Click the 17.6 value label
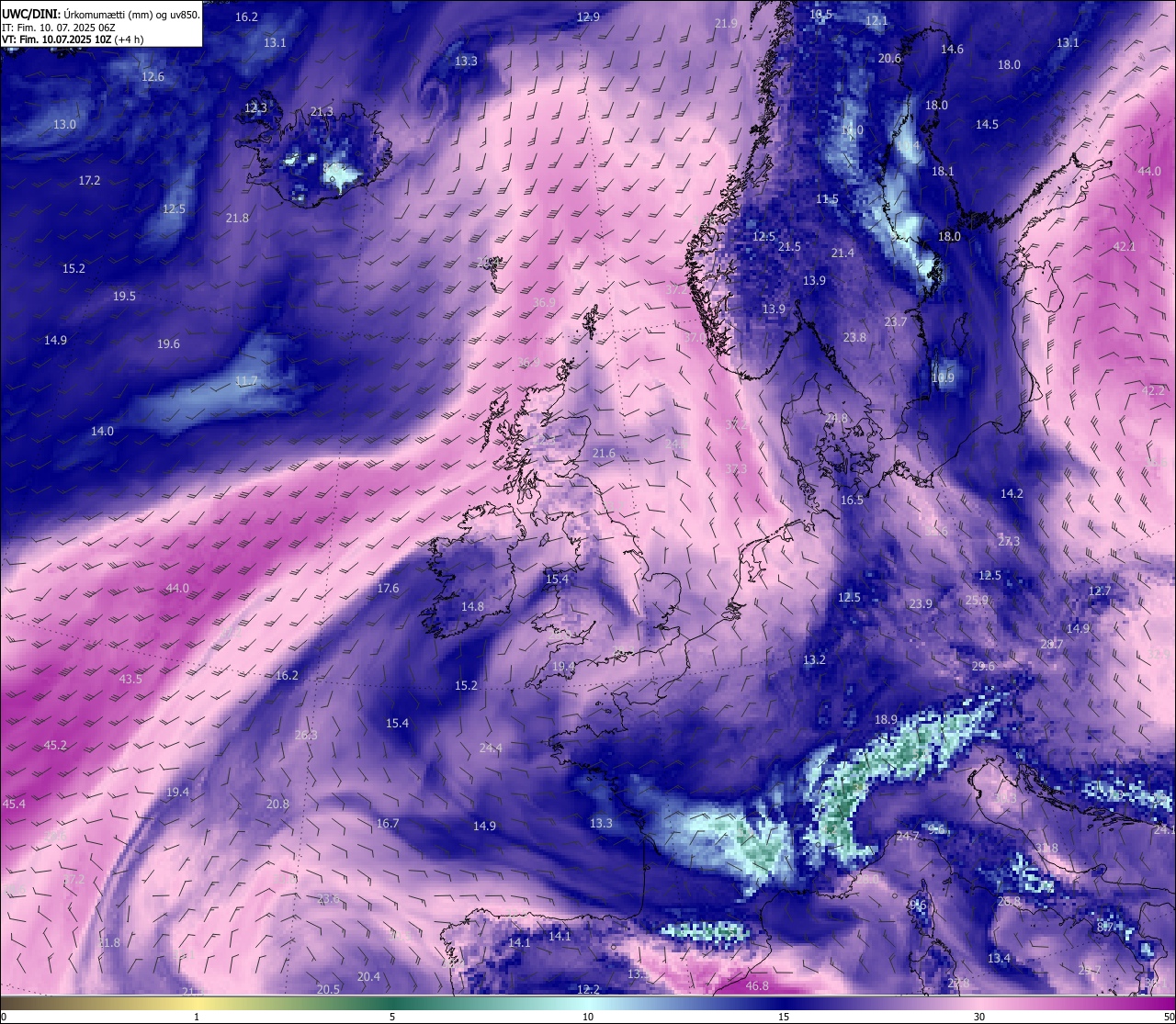The image size is (1176, 1024). point(388,588)
